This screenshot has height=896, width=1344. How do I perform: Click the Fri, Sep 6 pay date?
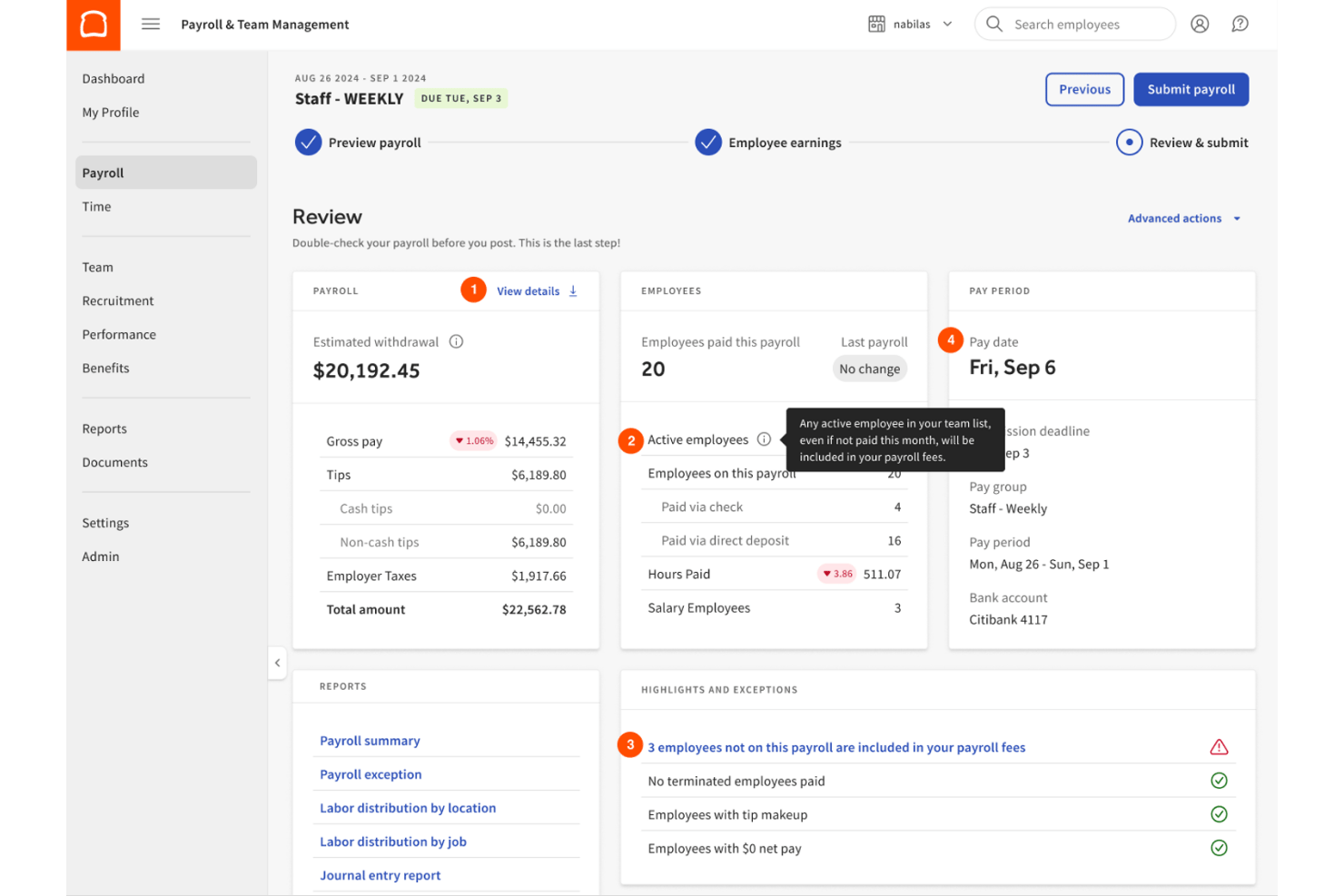click(x=1012, y=368)
